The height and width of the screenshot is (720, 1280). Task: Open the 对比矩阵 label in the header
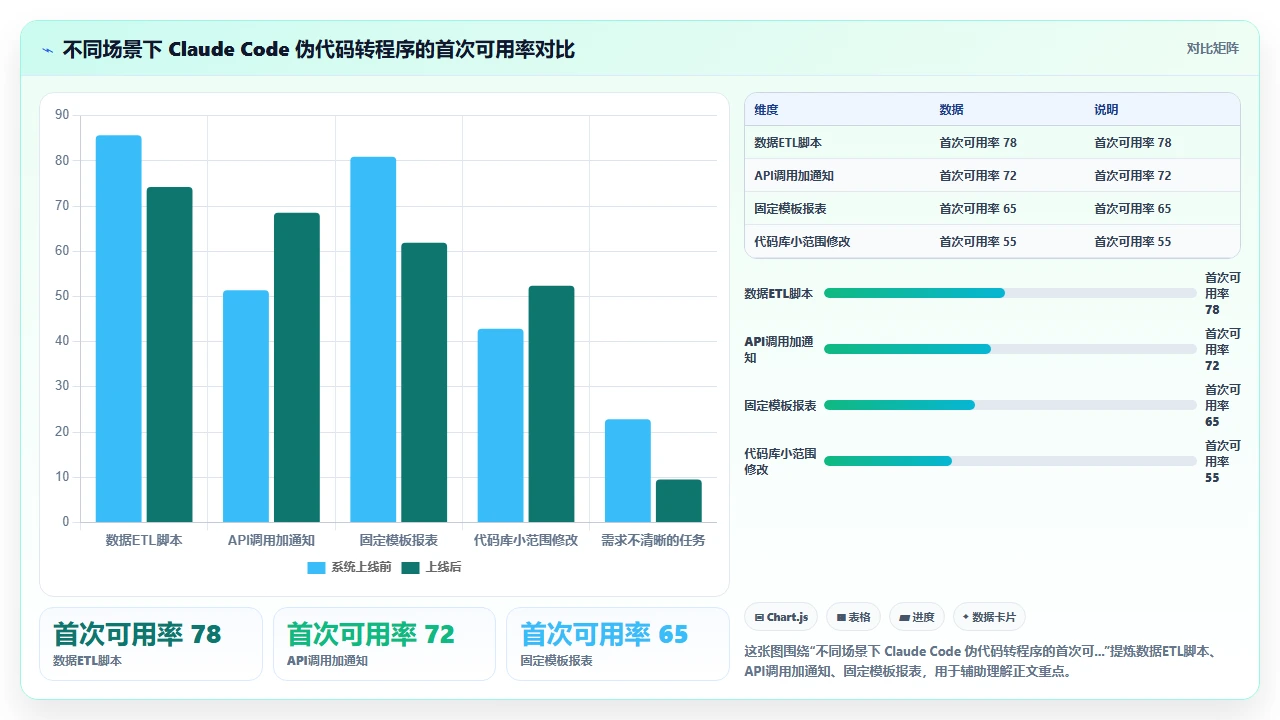[x=1213, y=49]
